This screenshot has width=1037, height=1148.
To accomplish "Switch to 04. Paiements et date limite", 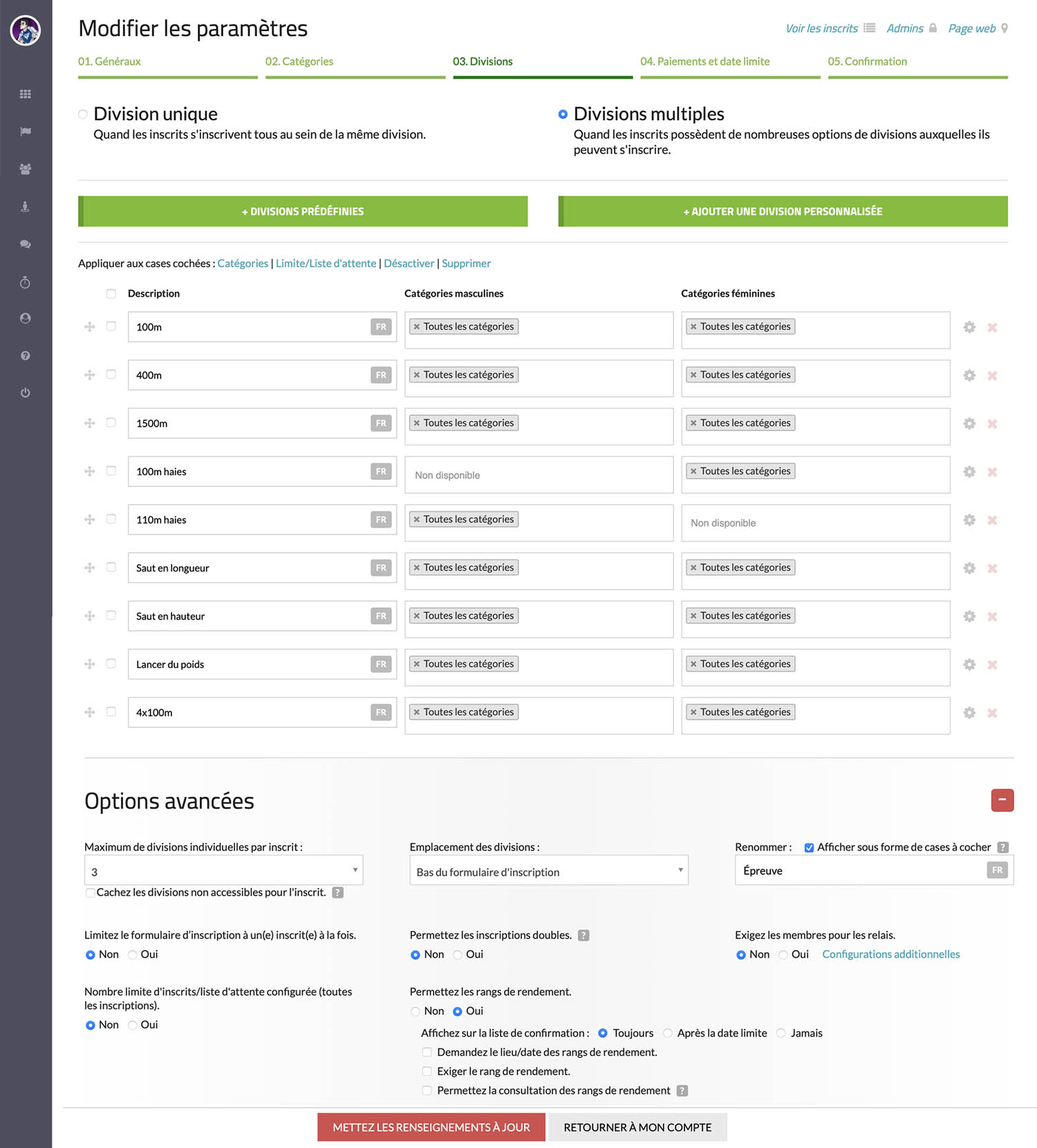I will coord(704,62).
